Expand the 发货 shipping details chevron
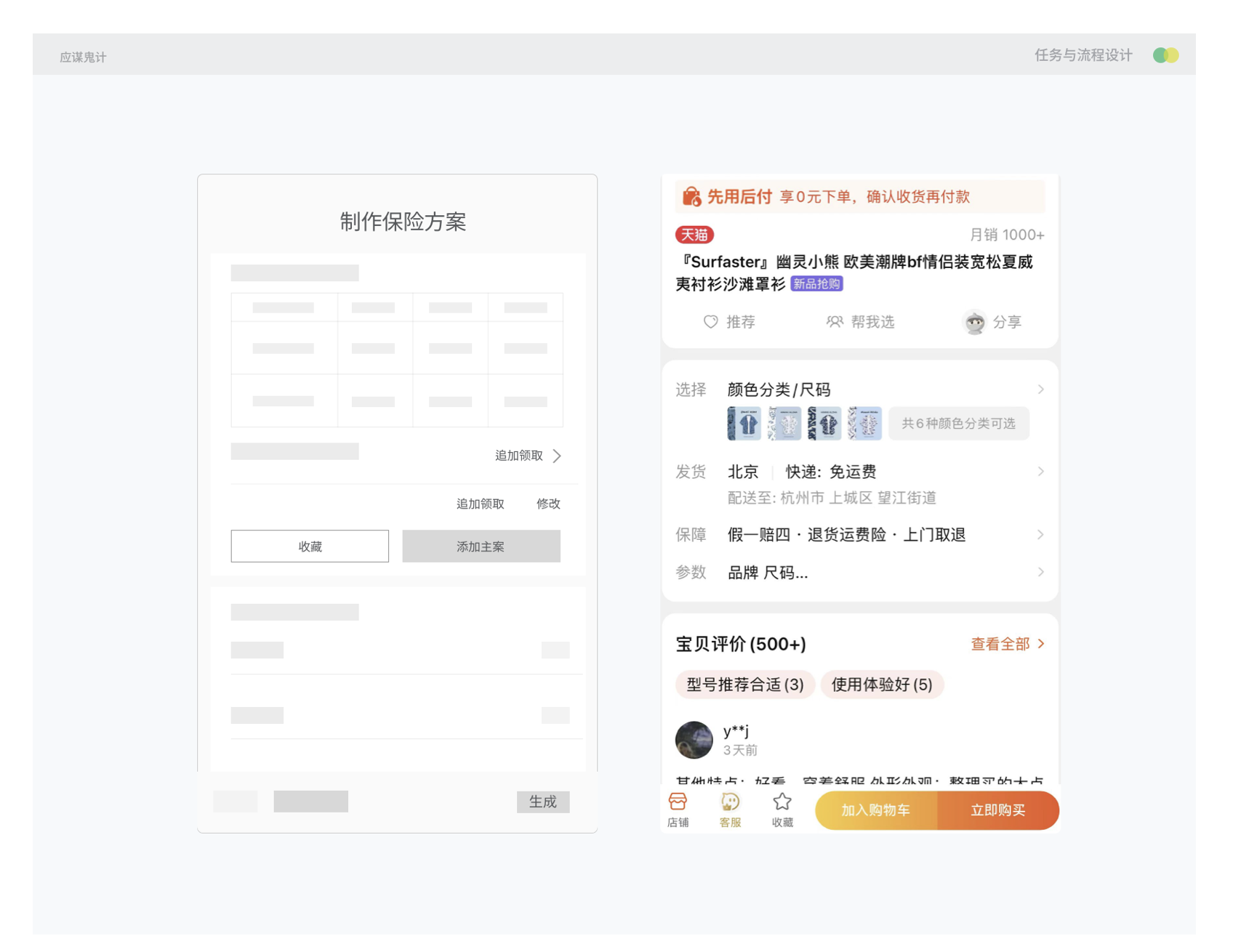The width and height of the screenshot is (1233, 952). coord(1040,472)
